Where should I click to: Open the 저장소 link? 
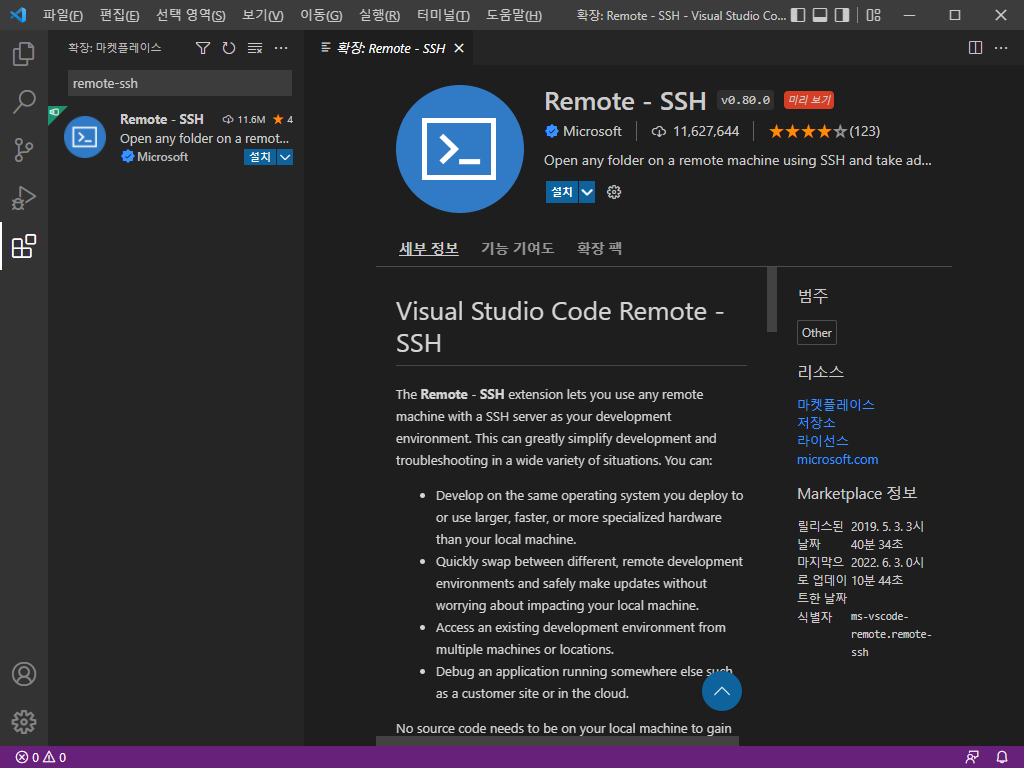coord(816,423)
